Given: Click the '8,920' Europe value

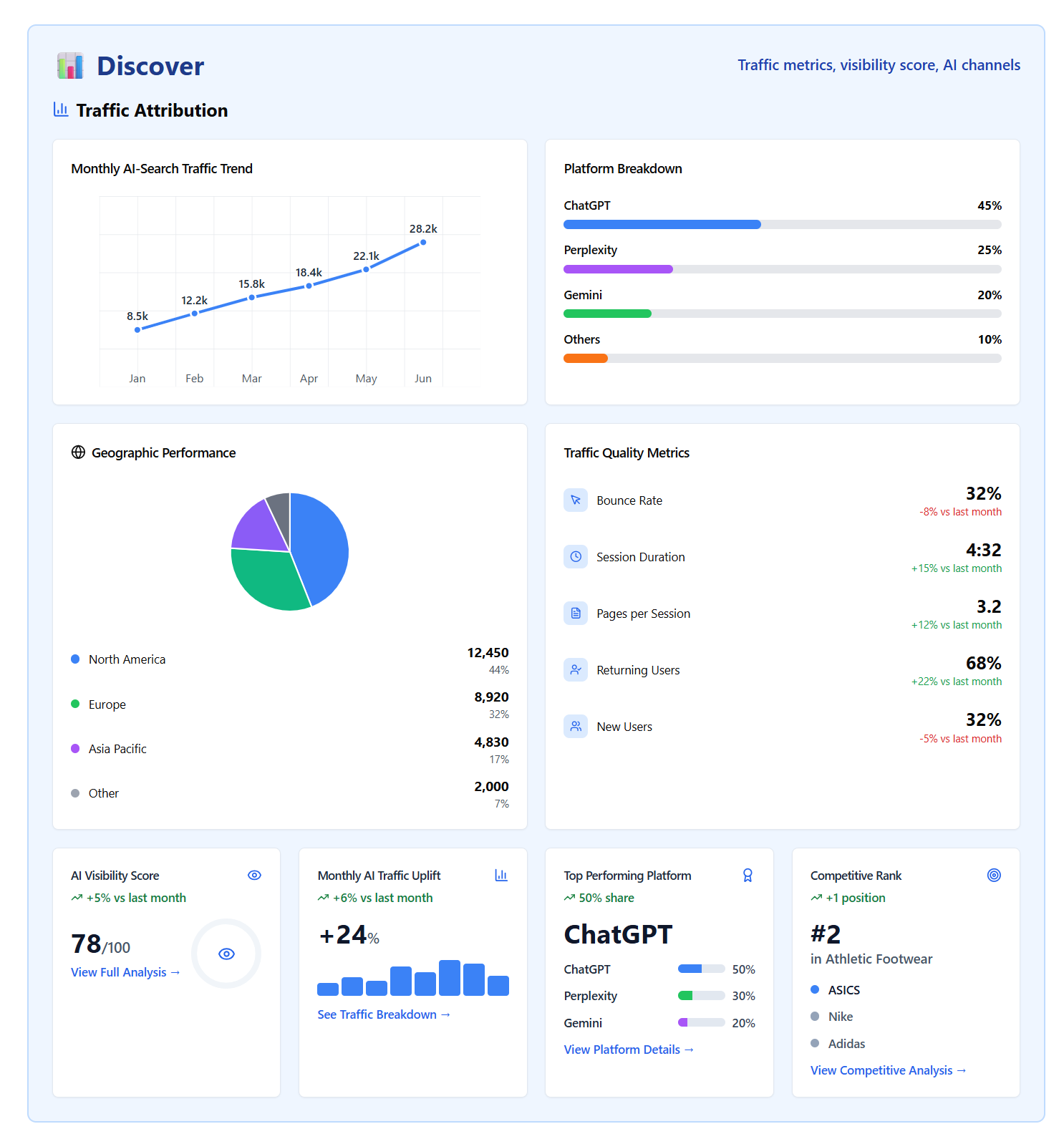Looking at the screenshot, I should 491,697.
